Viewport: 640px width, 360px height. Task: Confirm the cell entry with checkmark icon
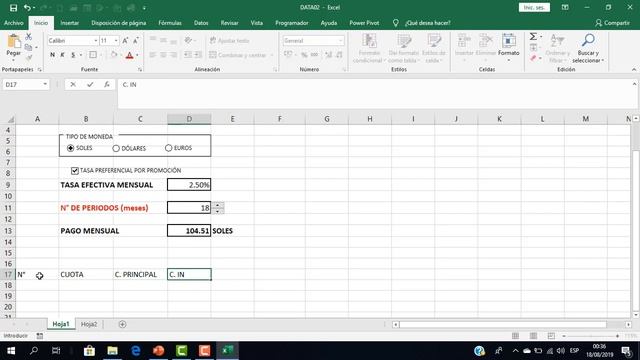coord(90,84)
